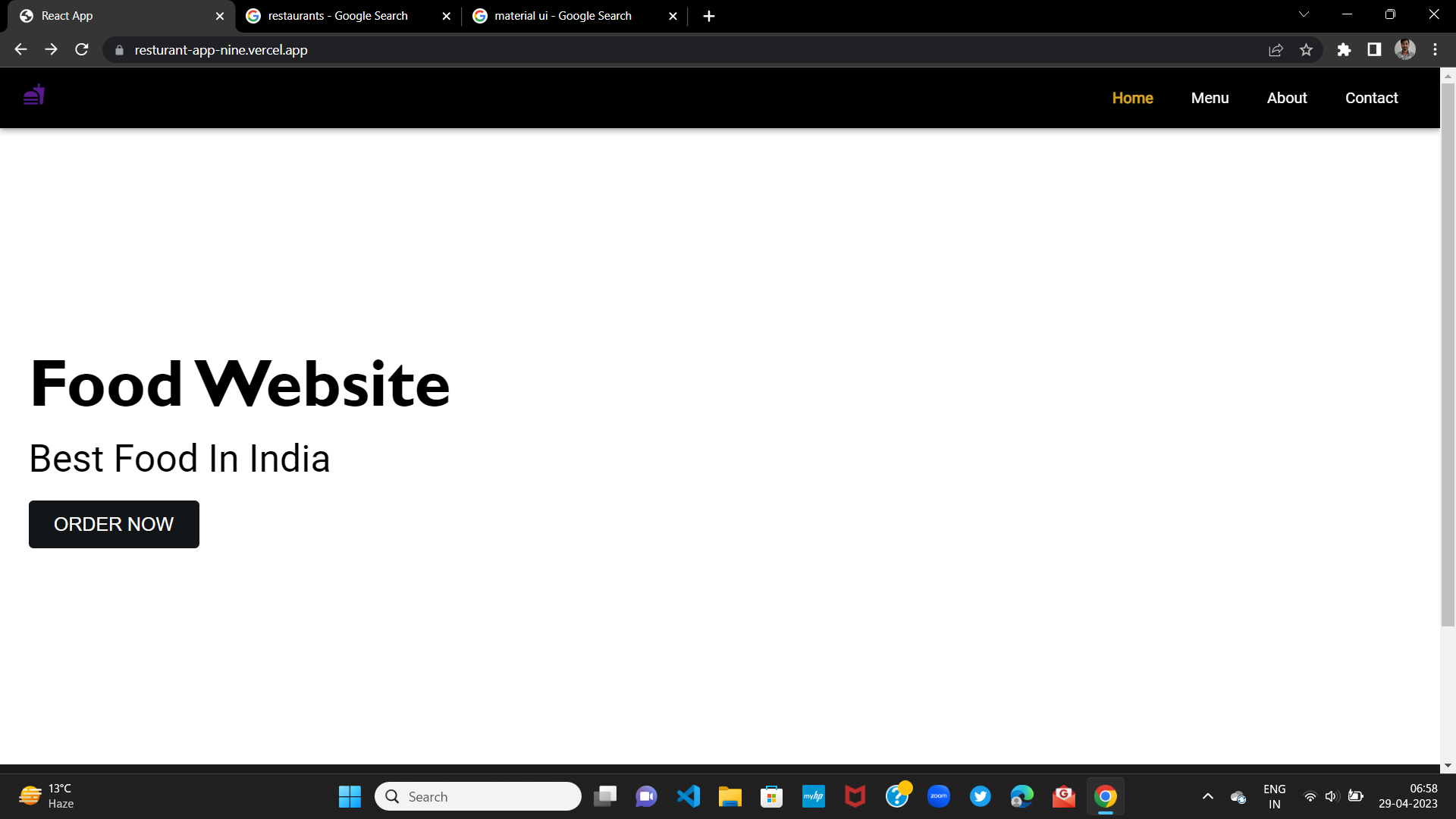Expand hidden system tray icons
The height and width of the screenshot is (819, 1456).
[1208, 796]
